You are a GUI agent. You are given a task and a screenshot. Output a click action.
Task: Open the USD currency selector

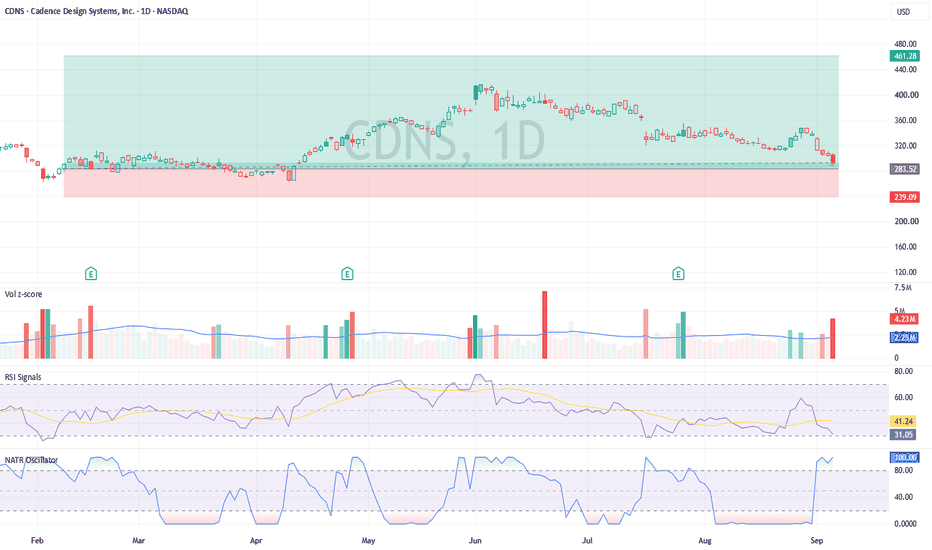pos(903,12)
